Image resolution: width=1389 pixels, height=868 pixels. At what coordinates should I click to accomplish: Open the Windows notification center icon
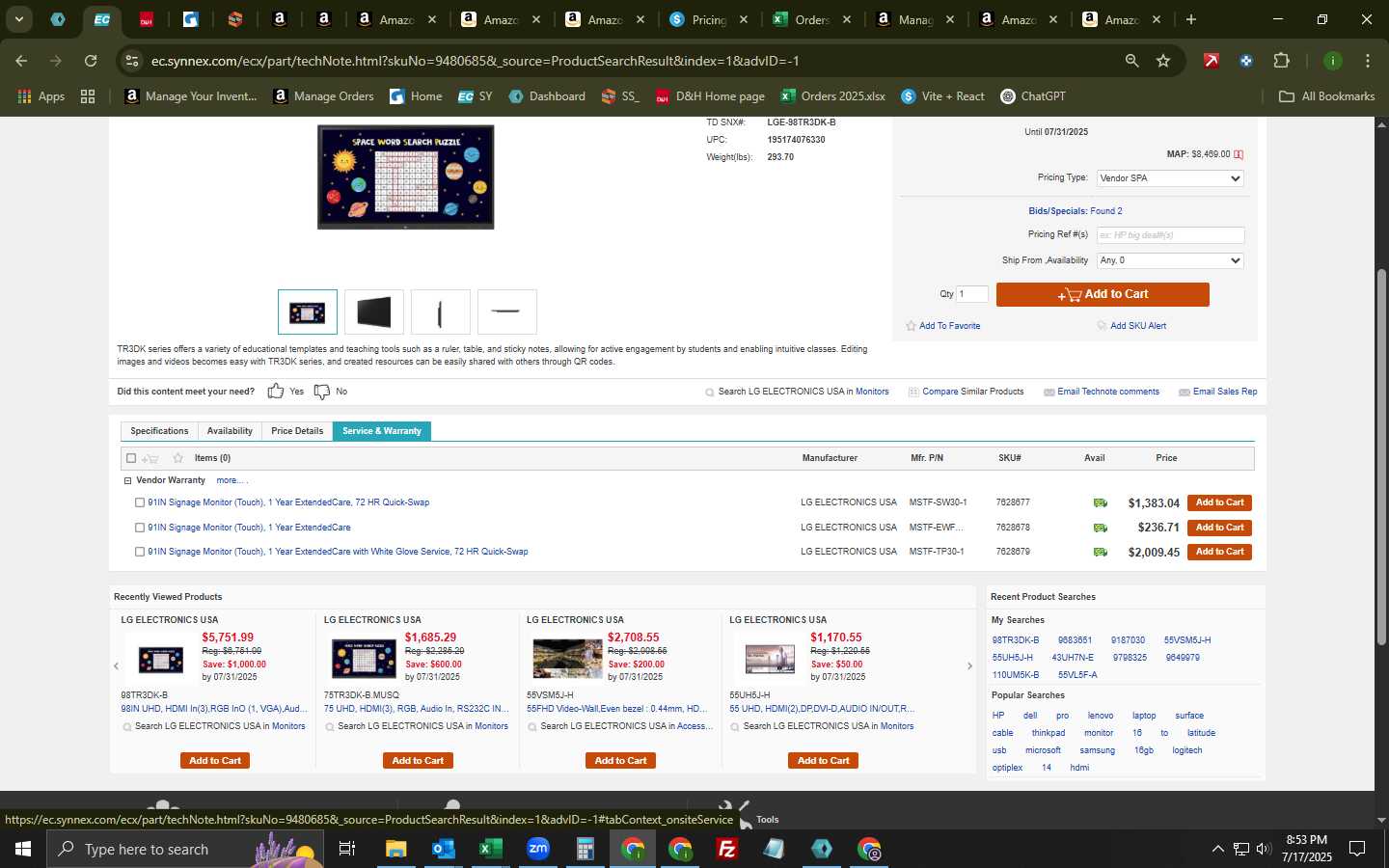click(x=1357, y=849)
